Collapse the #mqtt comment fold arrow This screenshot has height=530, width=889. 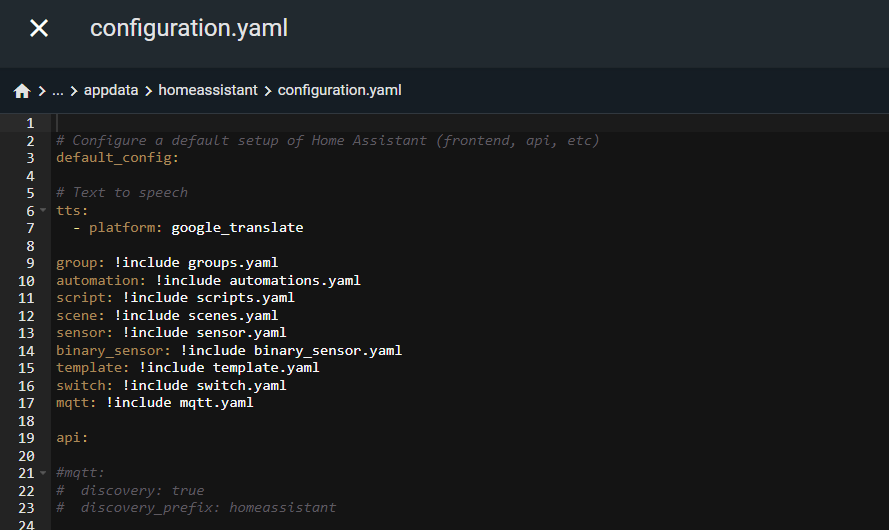click(x=43, y=473)
